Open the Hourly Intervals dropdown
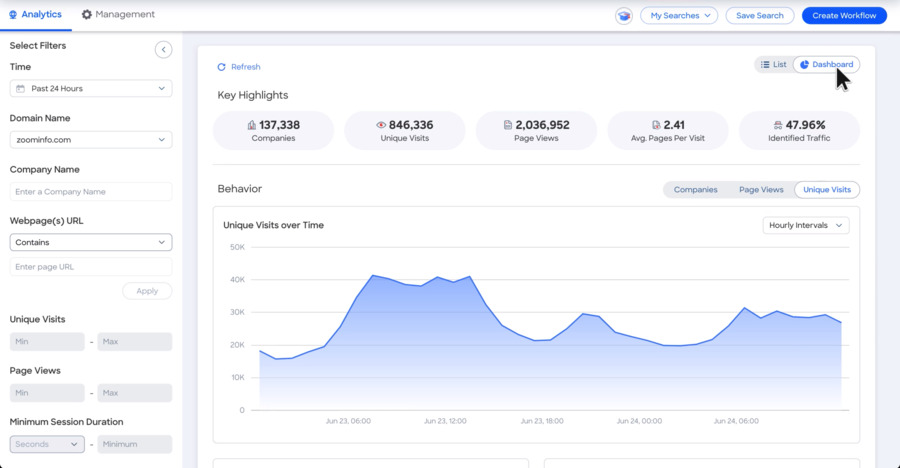The height and width of the screenshot is (468, 900). 806,225
